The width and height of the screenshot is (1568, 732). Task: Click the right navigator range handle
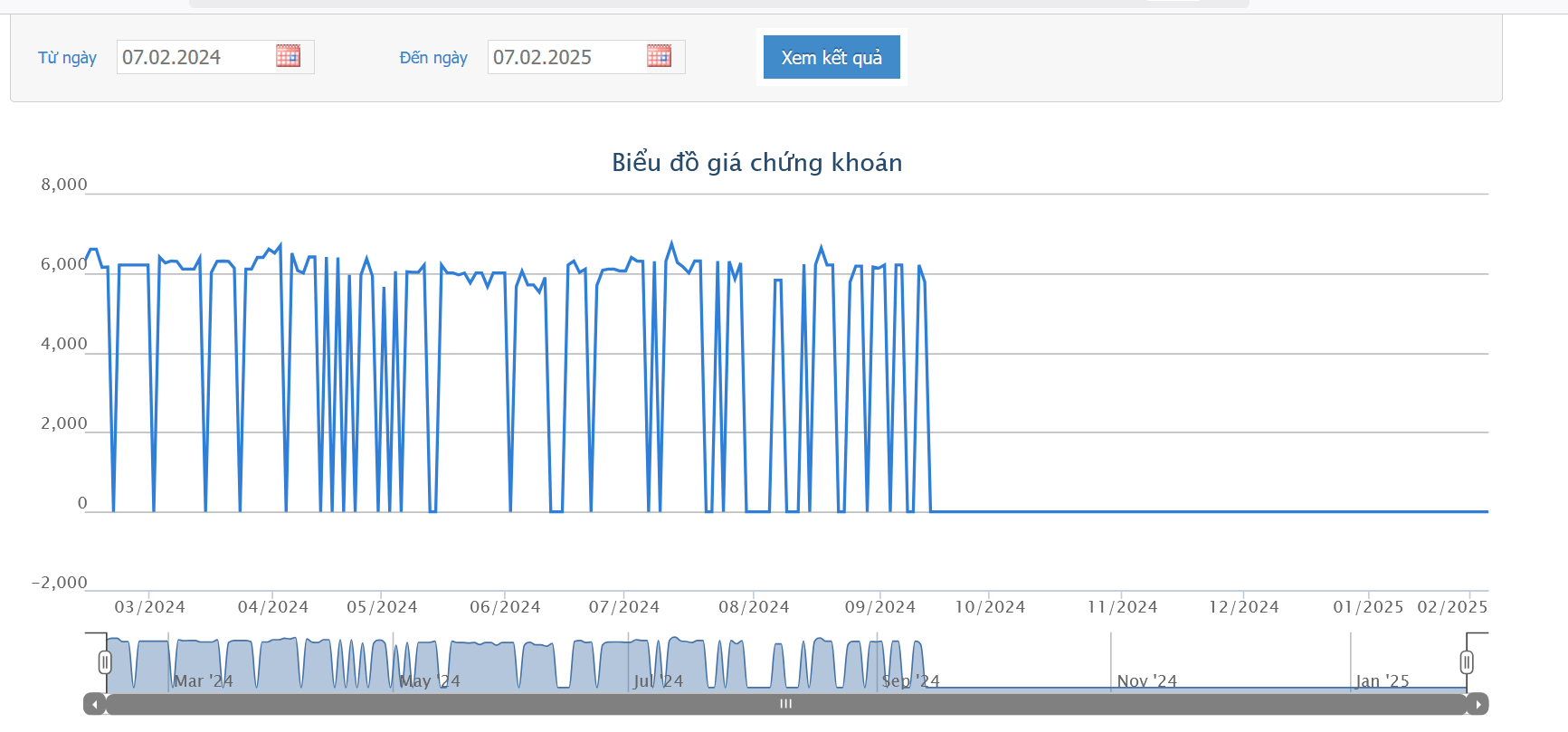pyautogui.click(x=1466, y=662)
